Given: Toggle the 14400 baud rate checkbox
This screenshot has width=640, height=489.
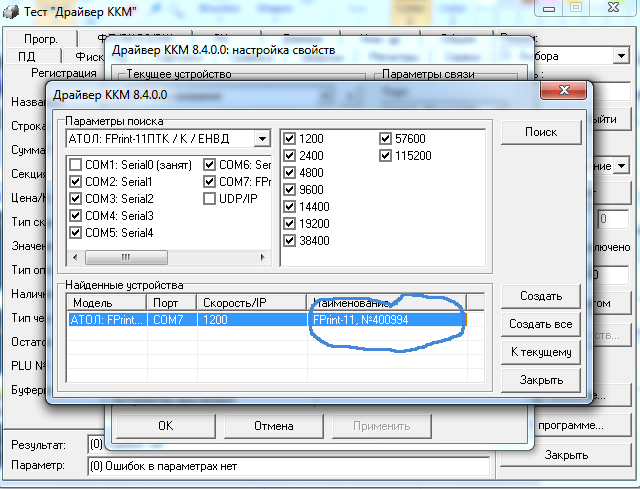Looking at the screenshot, I should click(289, 207).
